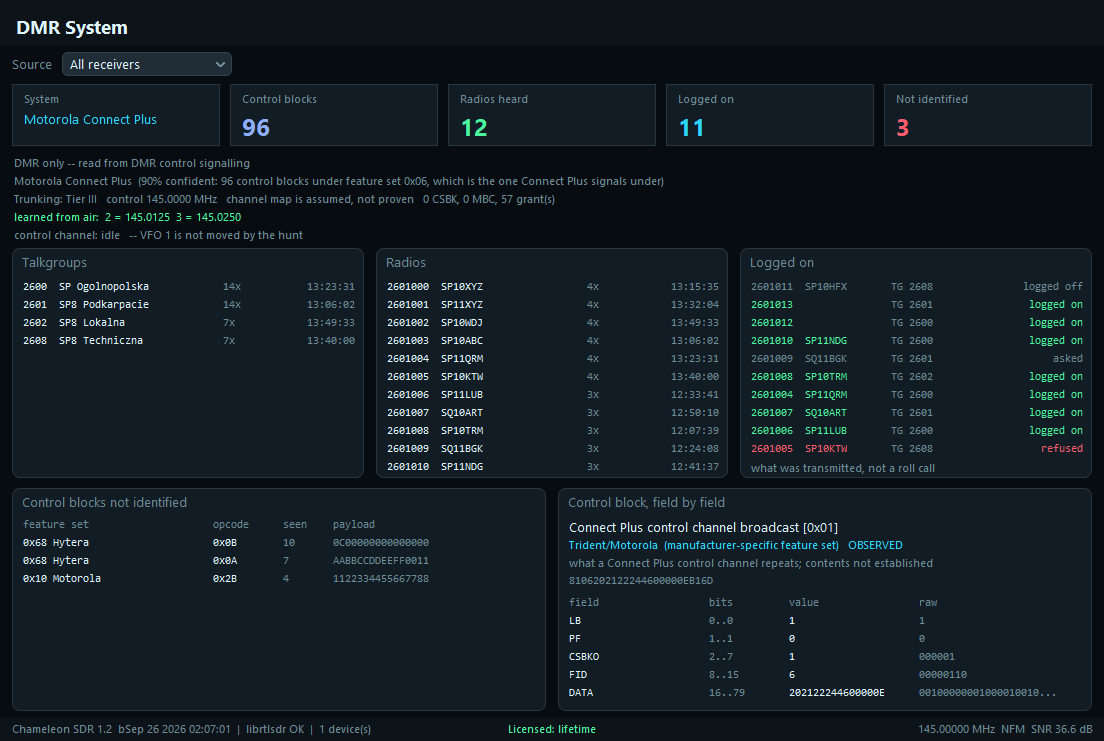Click the Not identified count 3

[903, 127]
